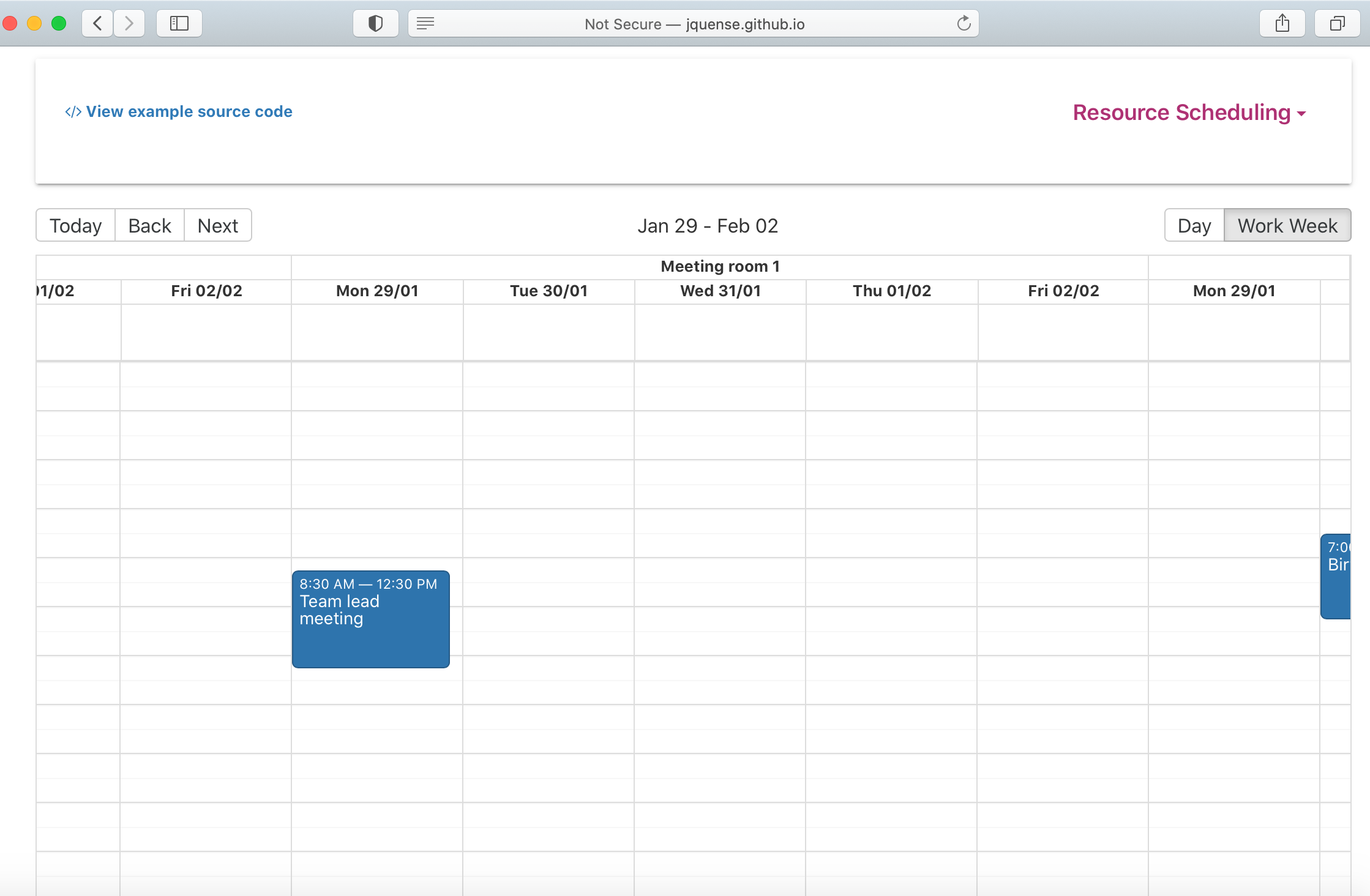Click the Today button

[x=75, y=225]
